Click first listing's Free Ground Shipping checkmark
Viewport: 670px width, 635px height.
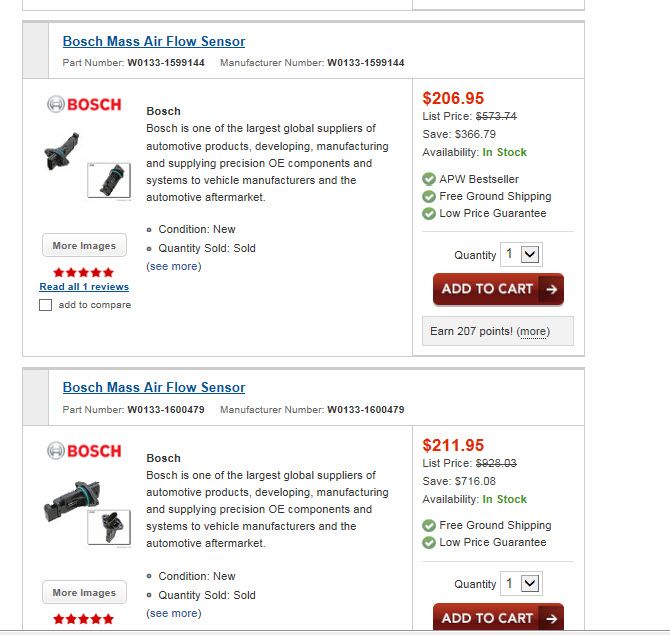coord(429,197)
